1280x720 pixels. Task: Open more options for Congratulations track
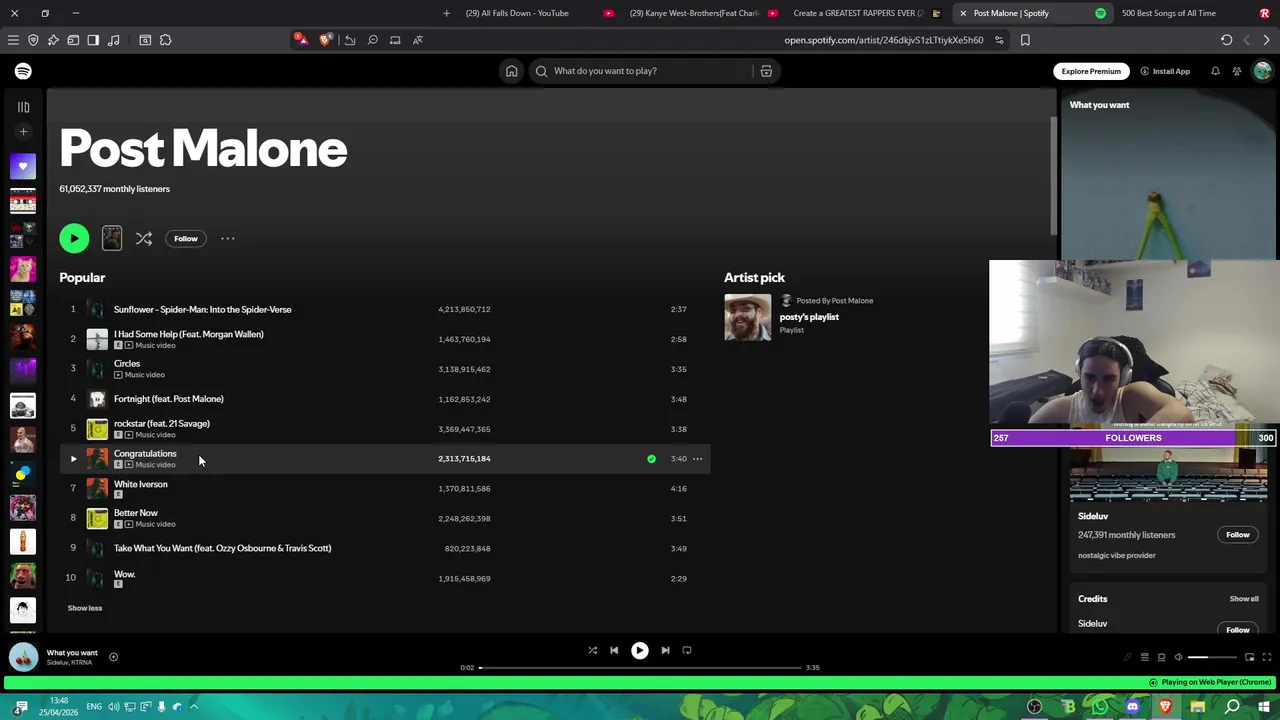pos(697,459)
